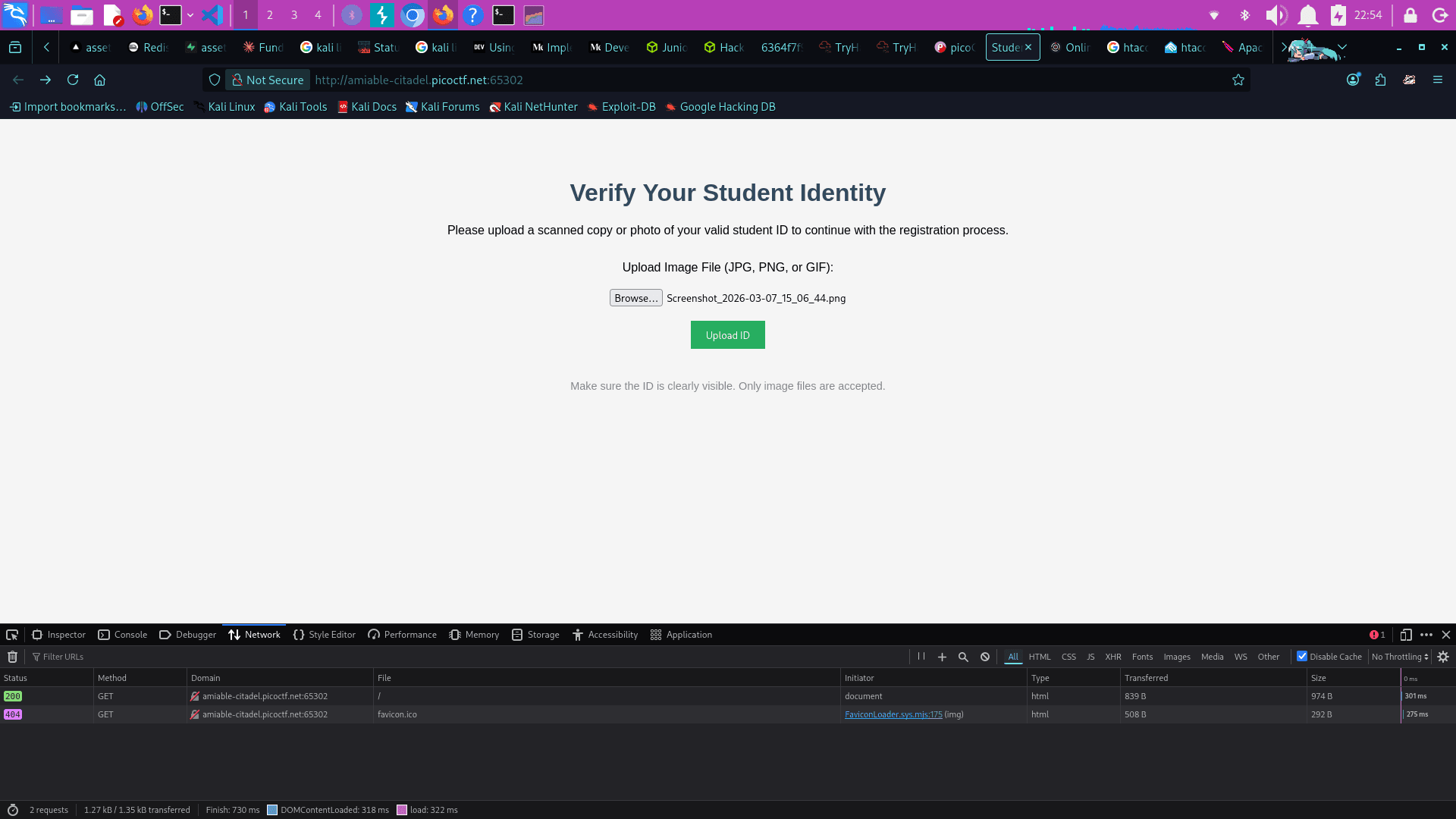
Task: Go to the Firefox home page icon
Action: pyautogui.click(x=99, y=80)
